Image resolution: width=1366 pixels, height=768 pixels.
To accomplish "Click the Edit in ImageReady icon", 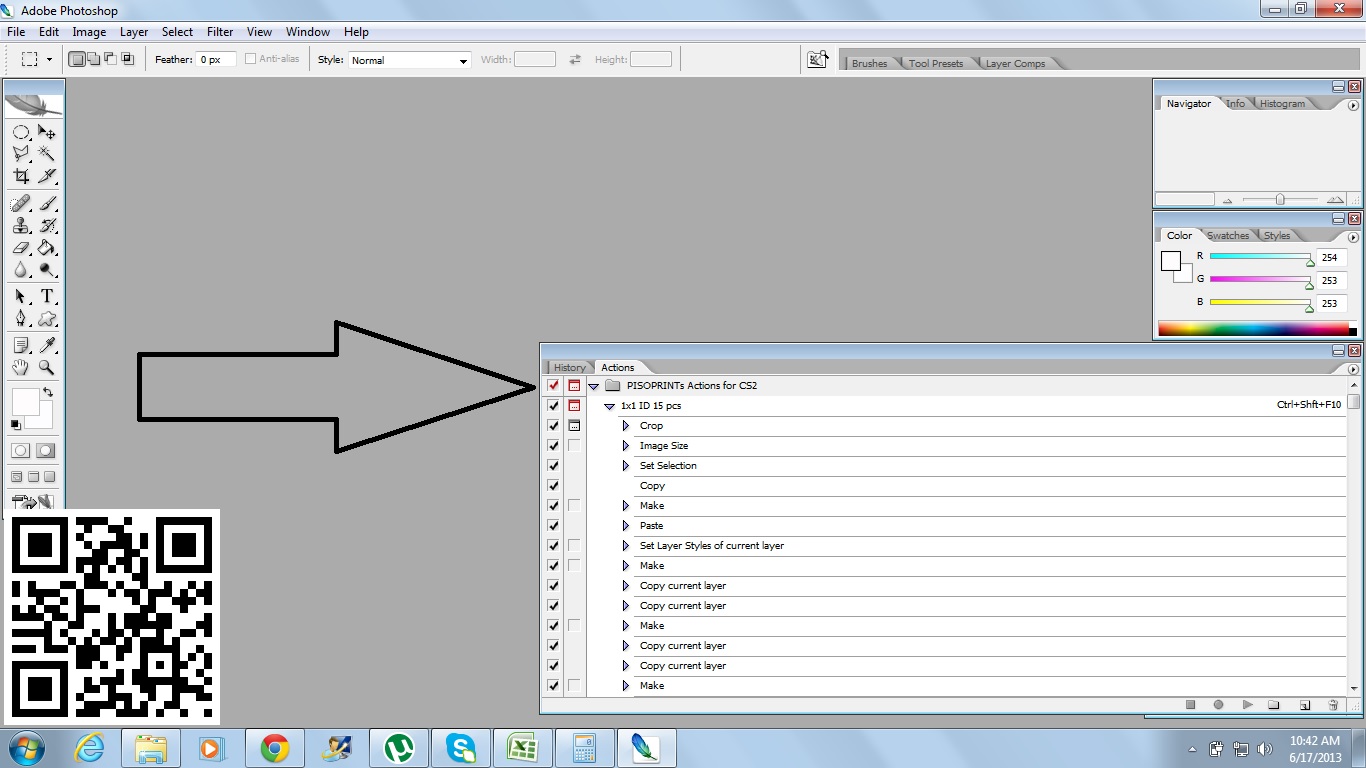I will (34, 502).
